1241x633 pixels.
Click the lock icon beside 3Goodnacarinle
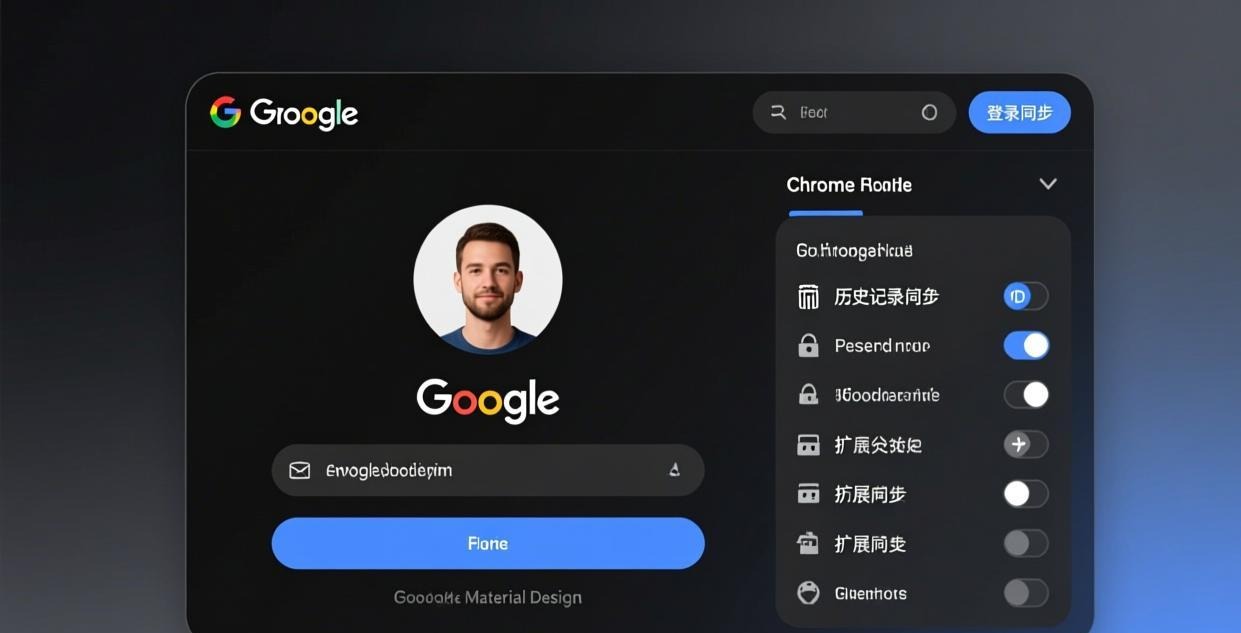(x=808, y=395)
